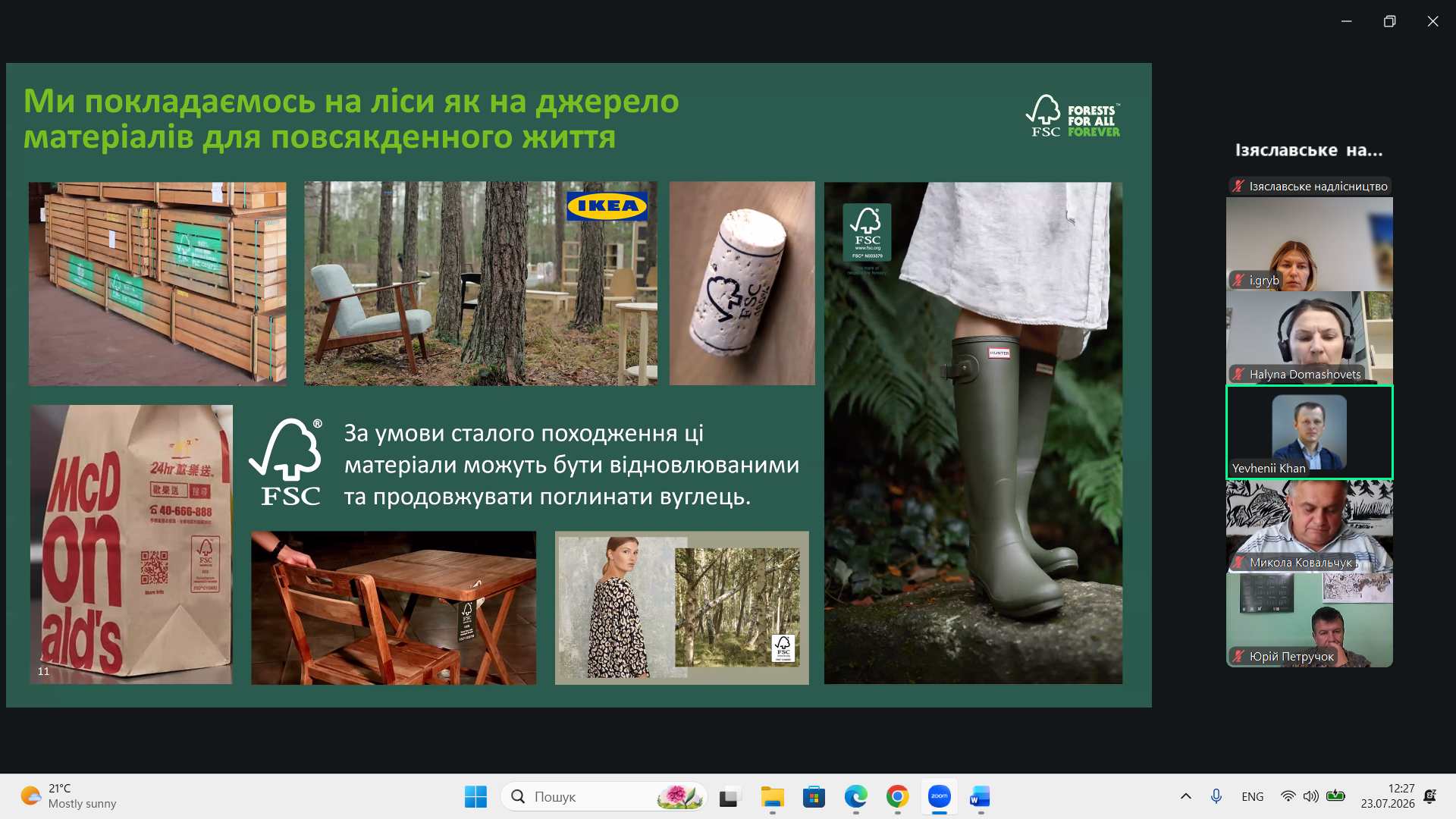Minimize the Zoom meeting window

click(1346, 21)
